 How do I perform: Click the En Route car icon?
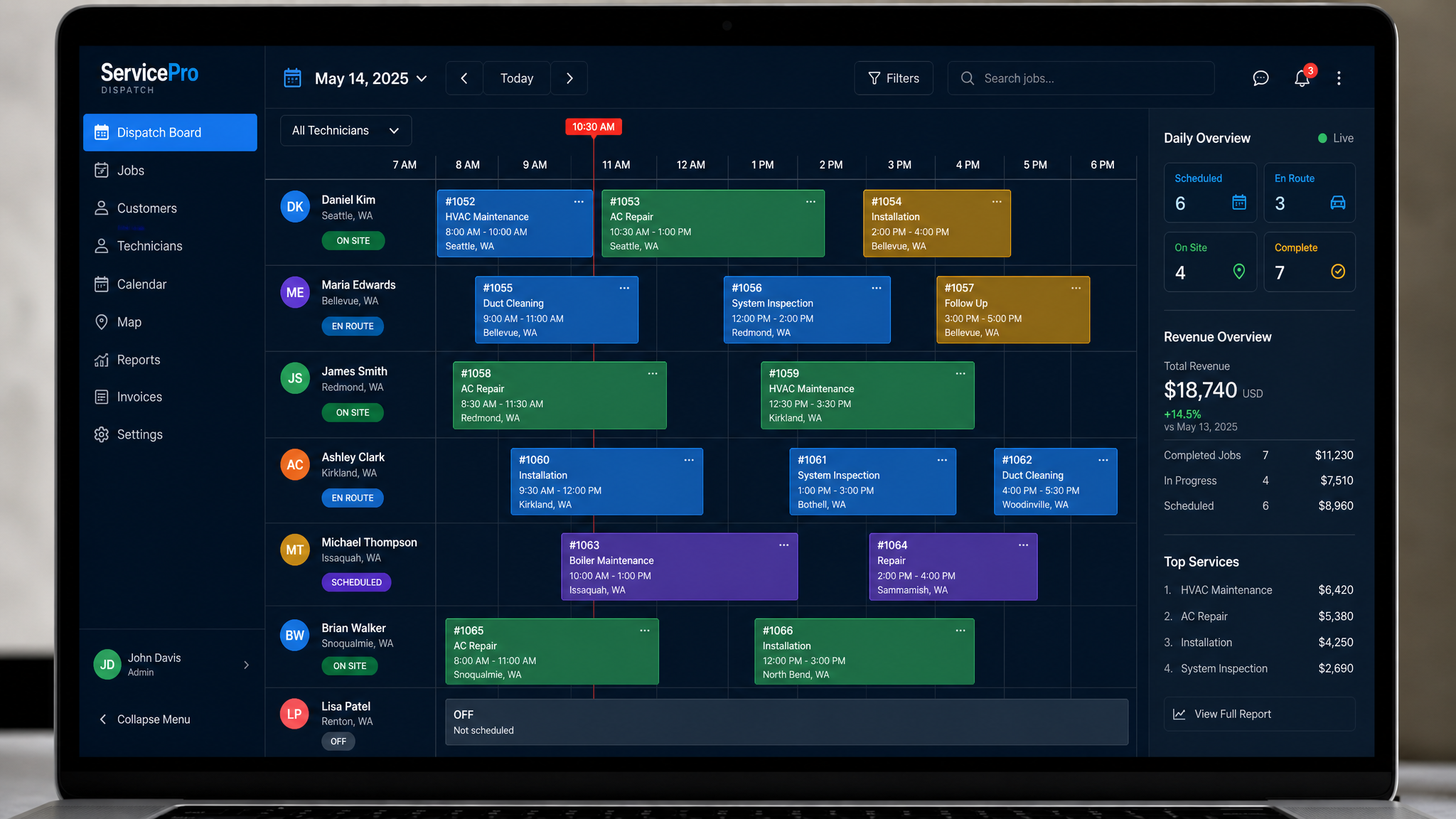(1338, 203)
